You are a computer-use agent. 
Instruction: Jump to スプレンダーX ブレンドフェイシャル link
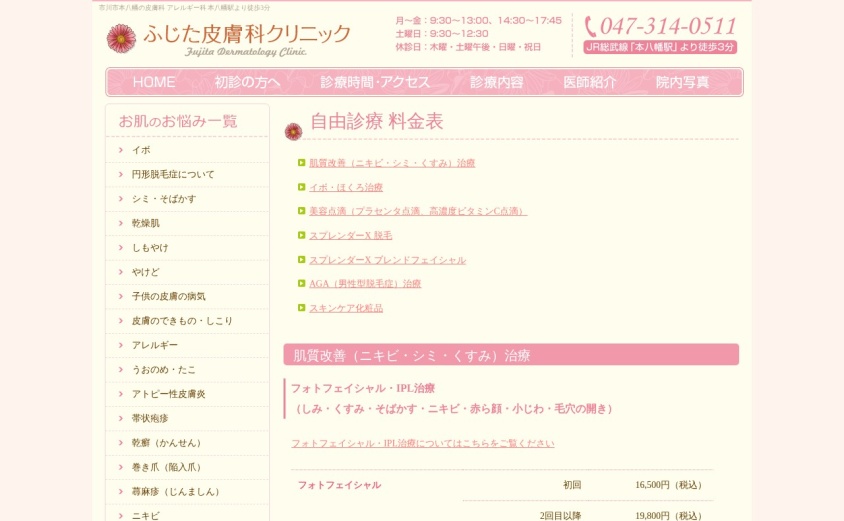point(388,260)
